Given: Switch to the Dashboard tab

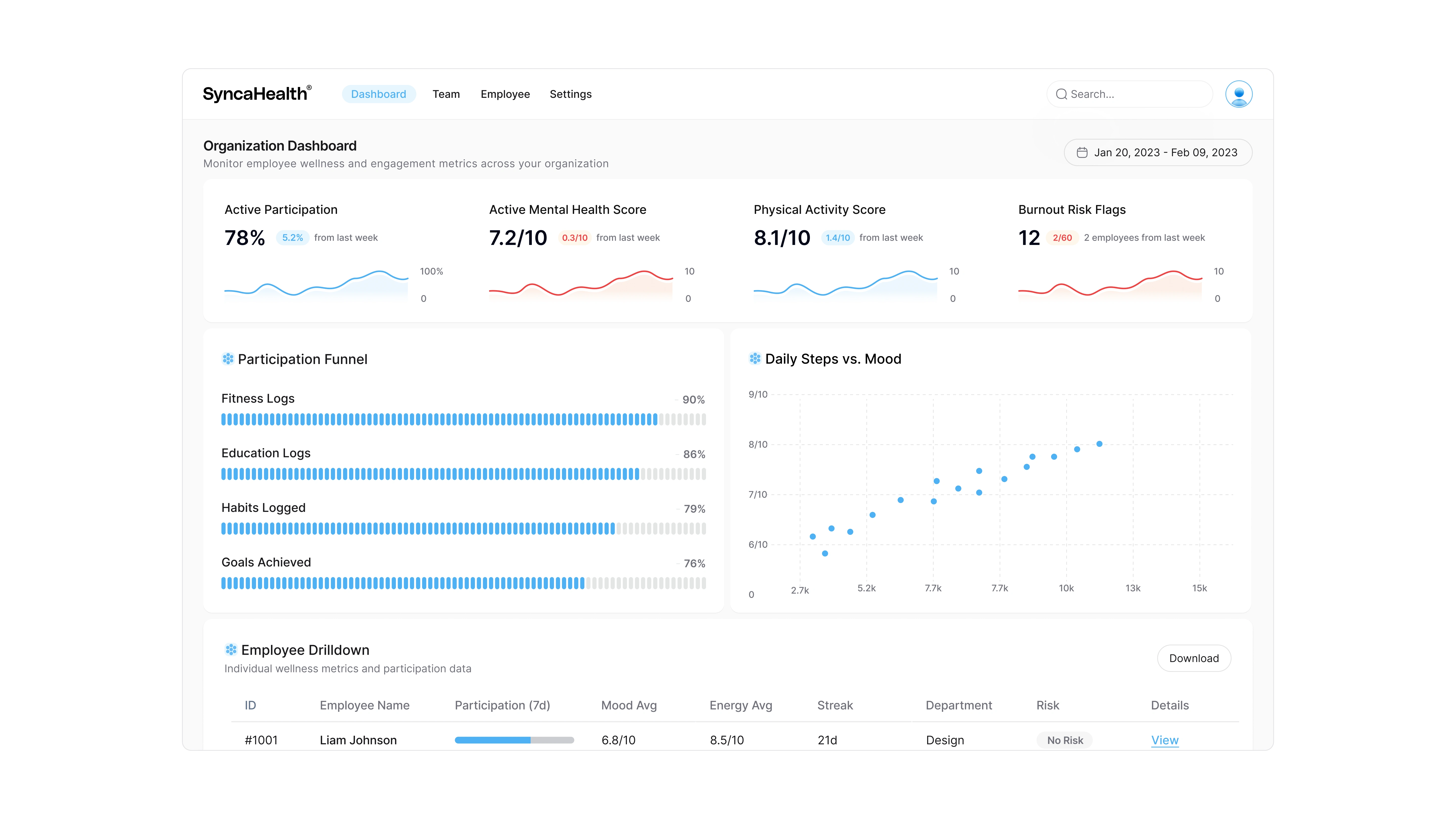Looking at the screenshot, I should [x=378, y=94].
